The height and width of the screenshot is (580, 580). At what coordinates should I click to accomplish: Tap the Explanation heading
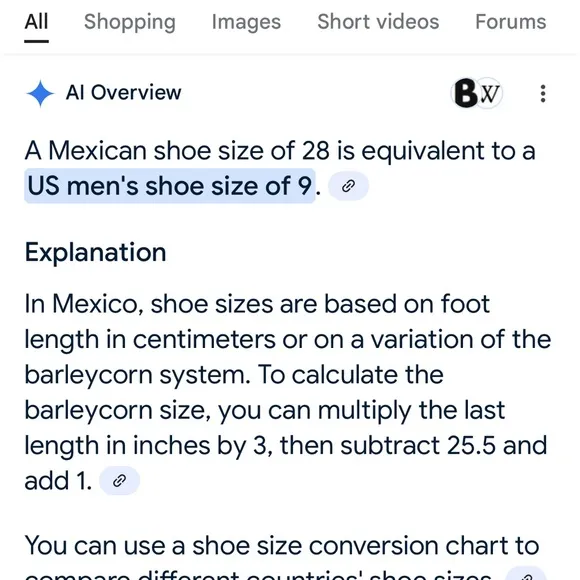(x=95, y=252)
